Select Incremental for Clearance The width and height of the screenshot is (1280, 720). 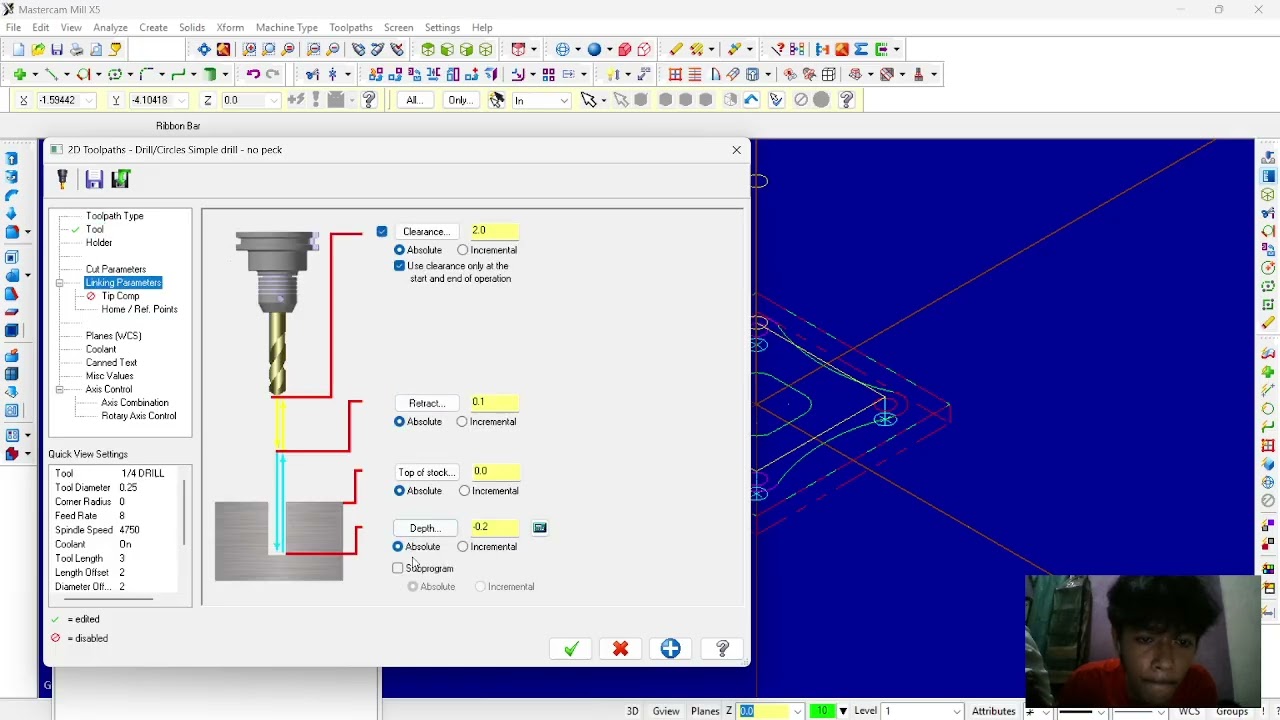pyautogui.click(x=463, y=250)
